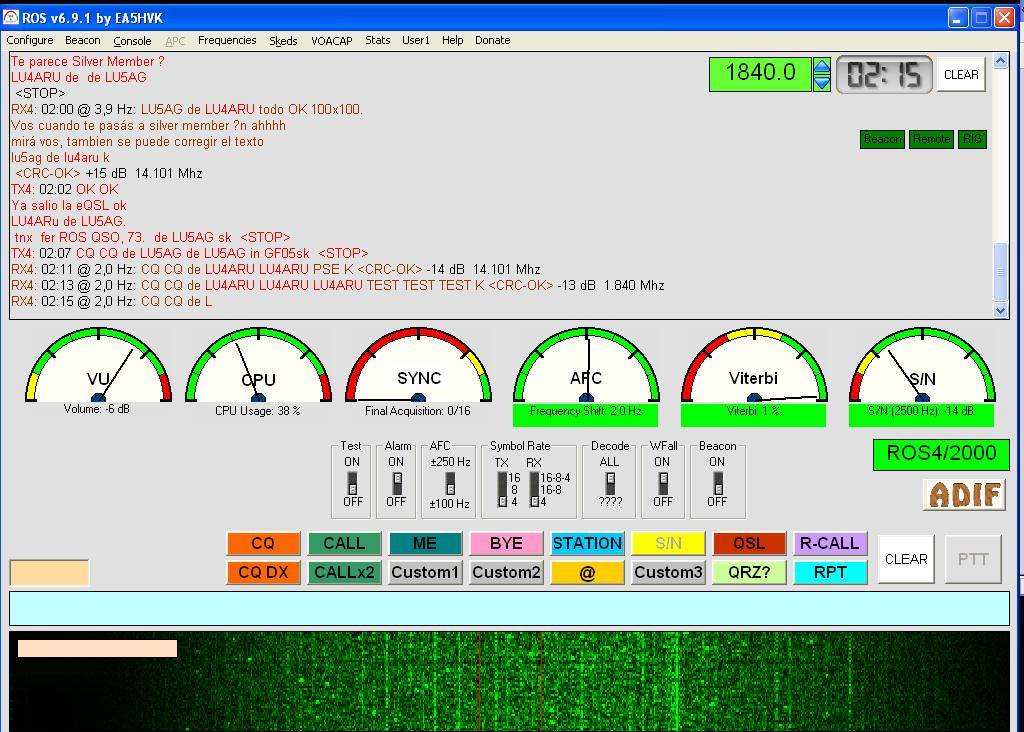The height and width of the screenshot is (732, 1024).
Task: Click the Custom1 macro button
Action: (x=425, y=573)
